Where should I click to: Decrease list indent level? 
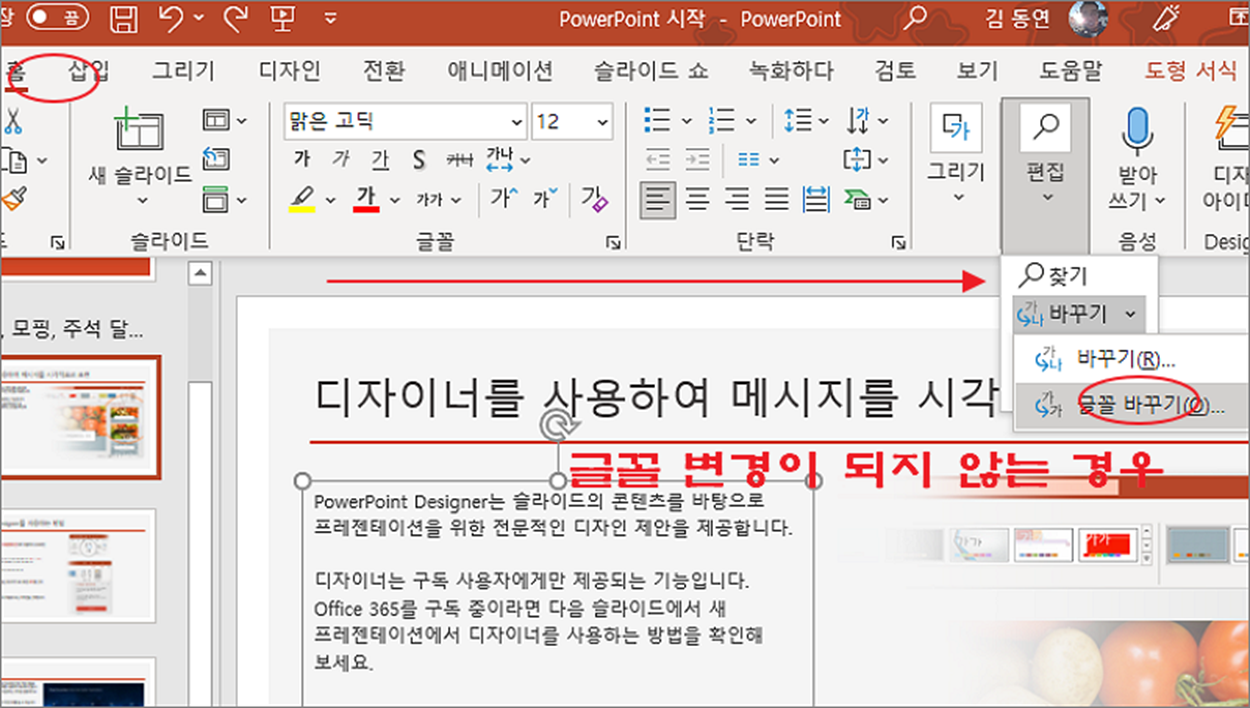[x=657, y=159]
